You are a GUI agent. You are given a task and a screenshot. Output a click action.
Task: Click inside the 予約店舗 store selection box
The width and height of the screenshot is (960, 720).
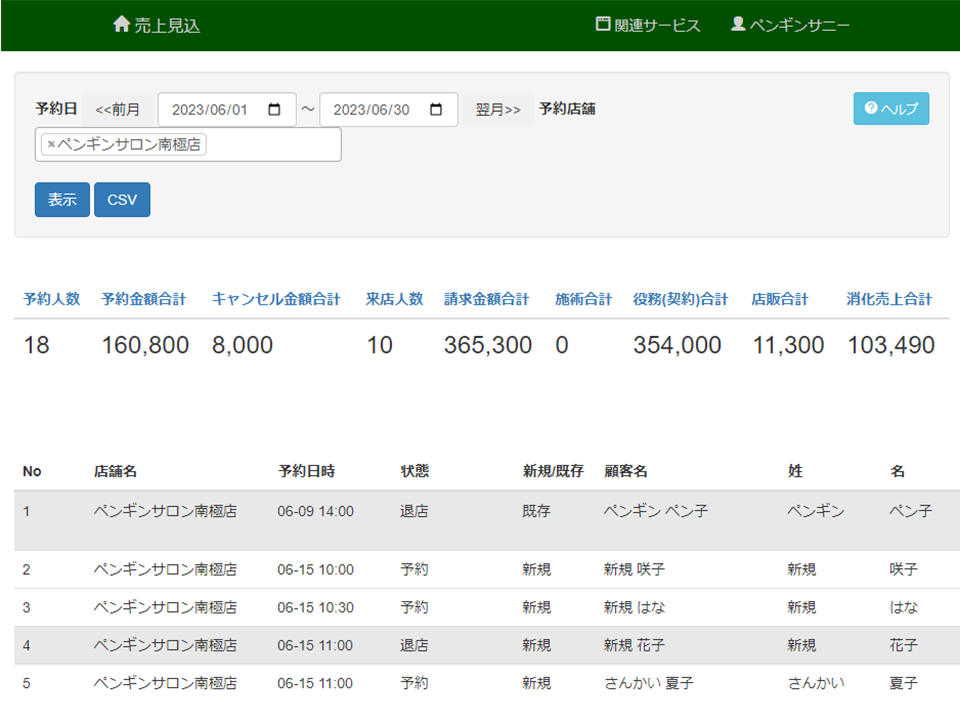click(188, 144)
